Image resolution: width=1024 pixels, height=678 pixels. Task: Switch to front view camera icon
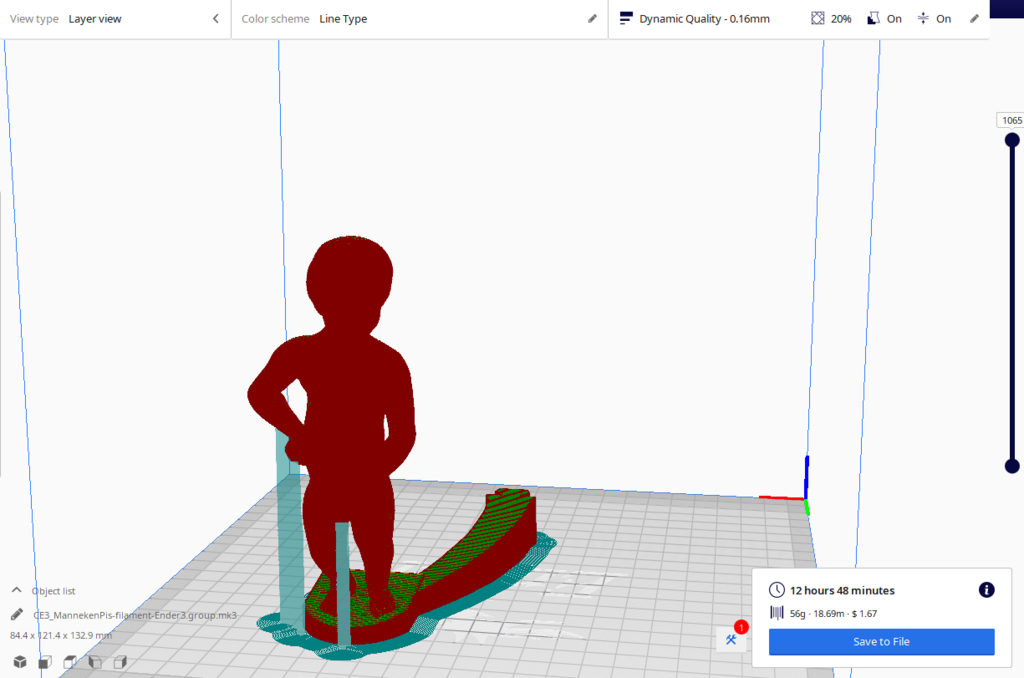coord(45,662)
